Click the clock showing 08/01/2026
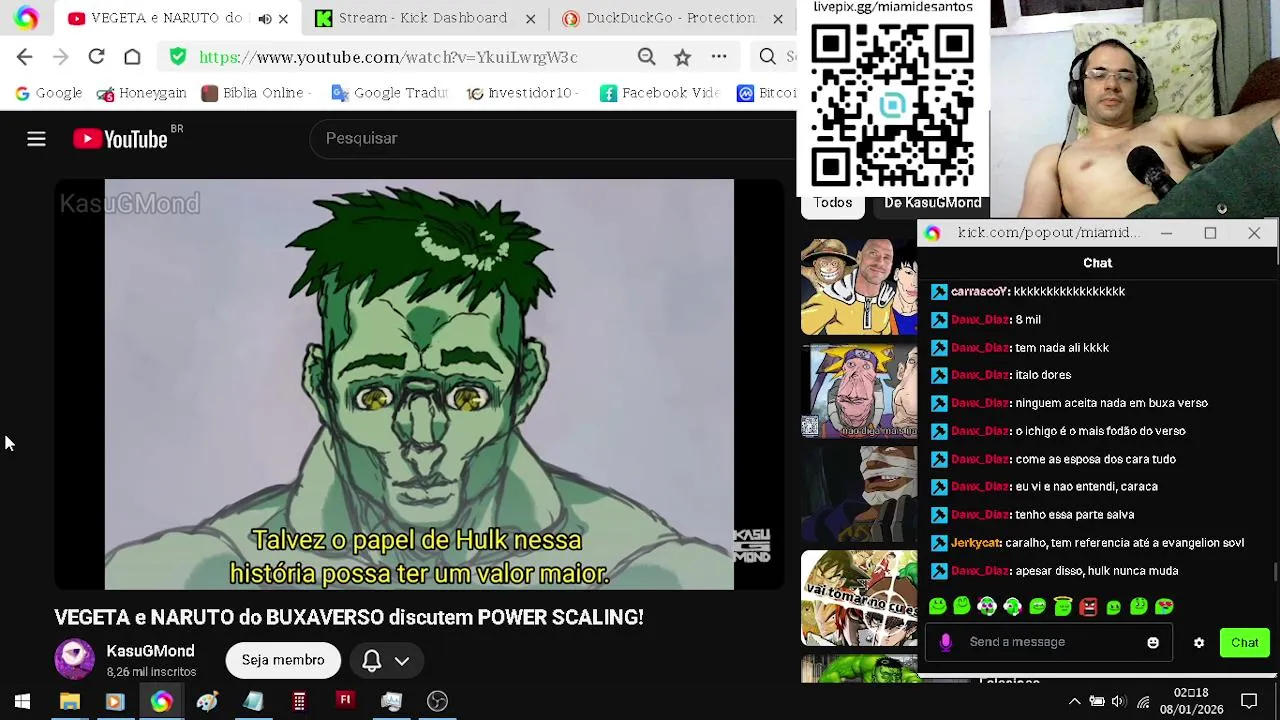Screen dimensions: 1280x720 coord(1191,701)
